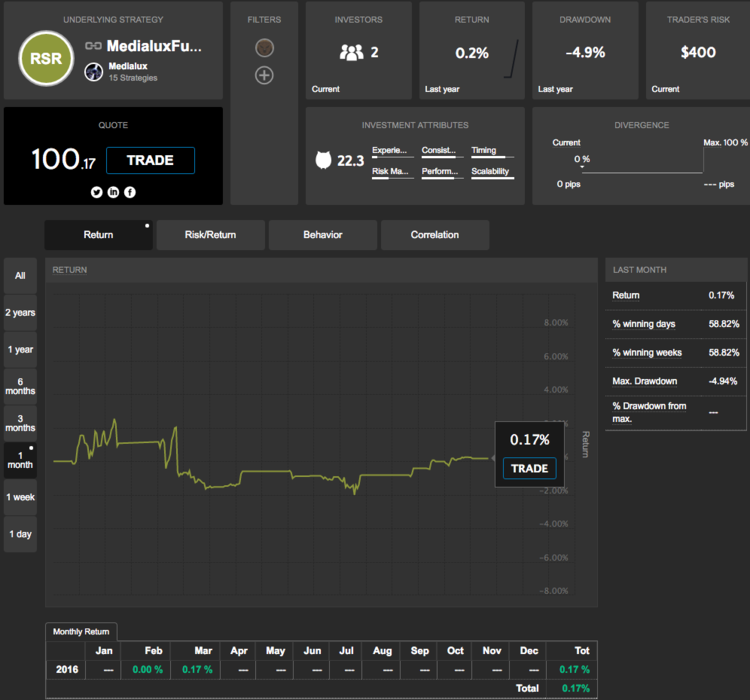This screenshot has width=750, height=700.
Task: Click the Twitter share icon
Action: coord(97,192)
